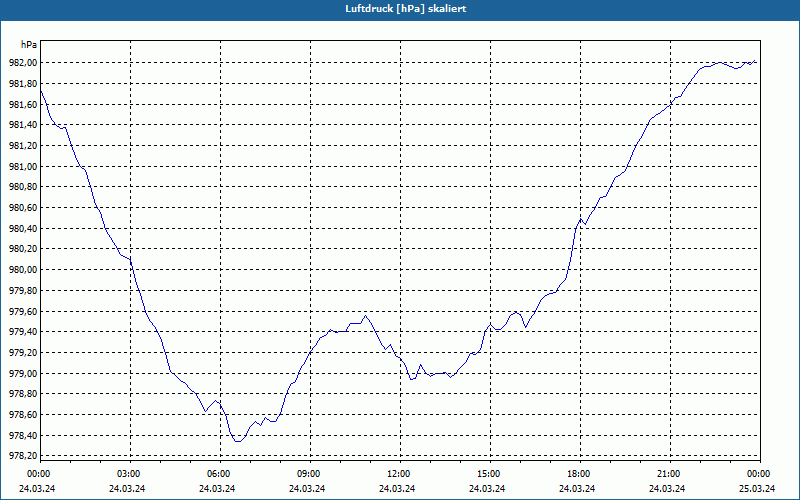
Task: Click the 12:00 time axis label
Action: point(397,474)
